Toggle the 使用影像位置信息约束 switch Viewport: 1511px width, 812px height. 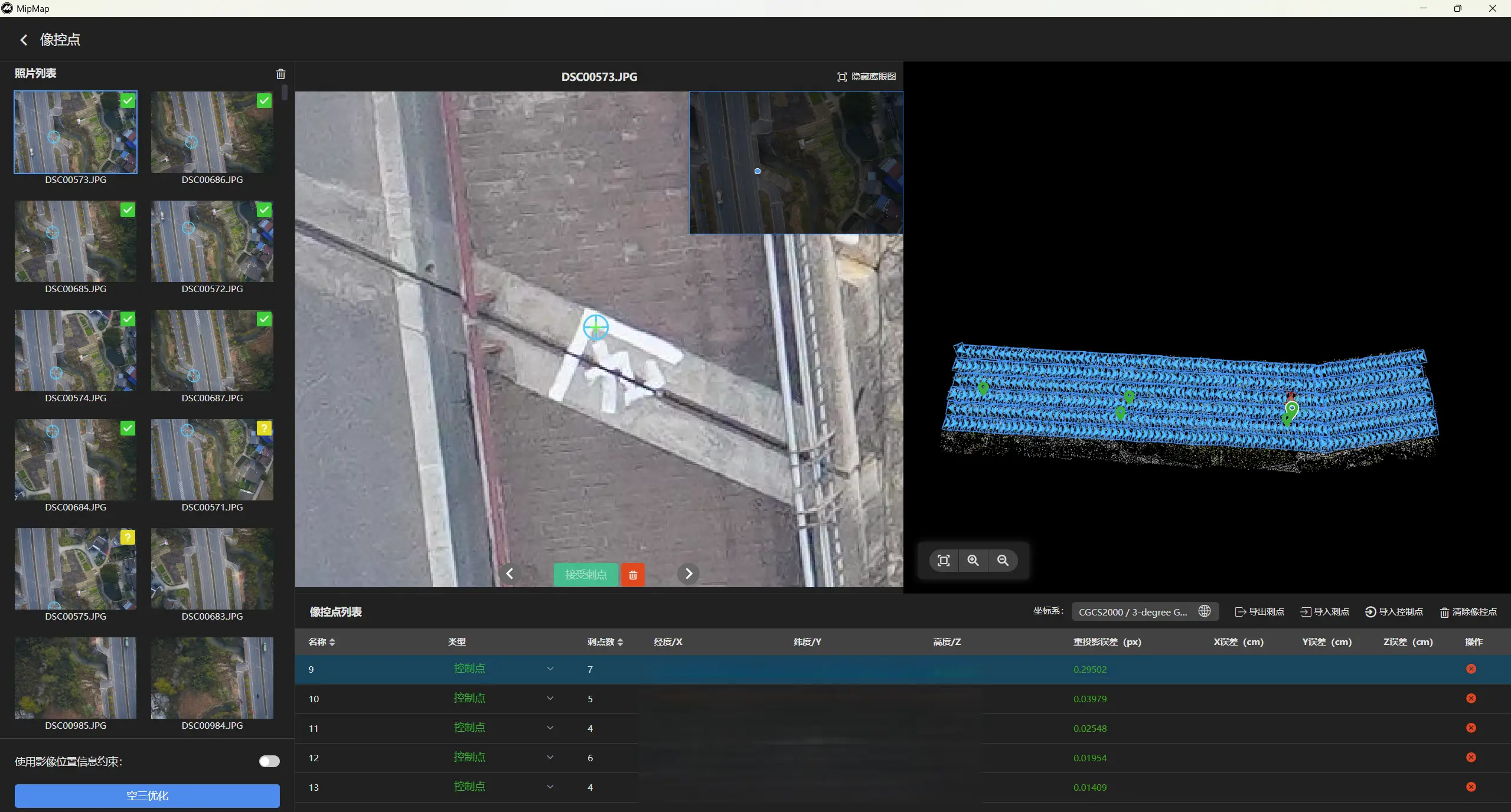click(269, 761)
